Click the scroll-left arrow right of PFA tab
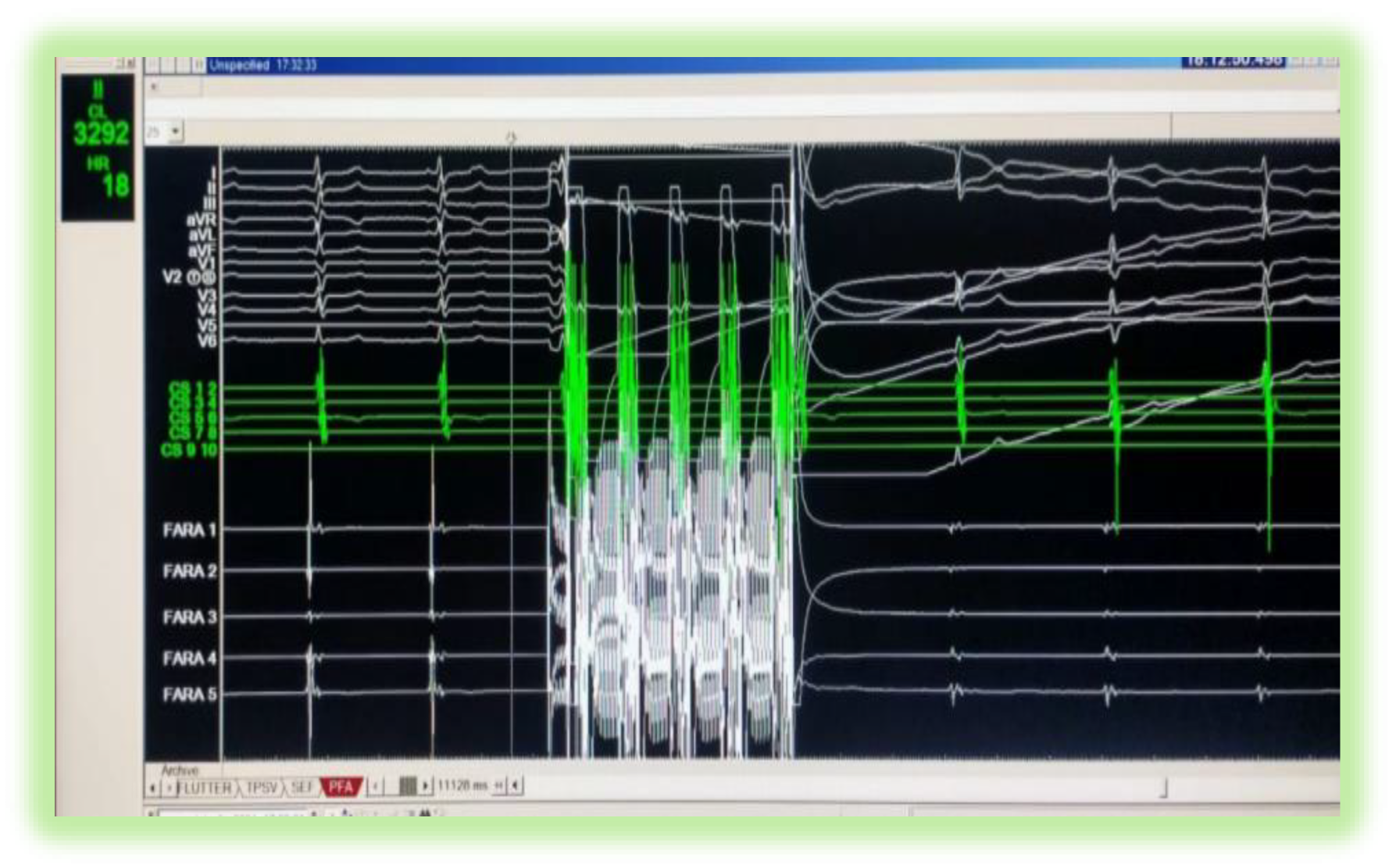 coord(376,785)
